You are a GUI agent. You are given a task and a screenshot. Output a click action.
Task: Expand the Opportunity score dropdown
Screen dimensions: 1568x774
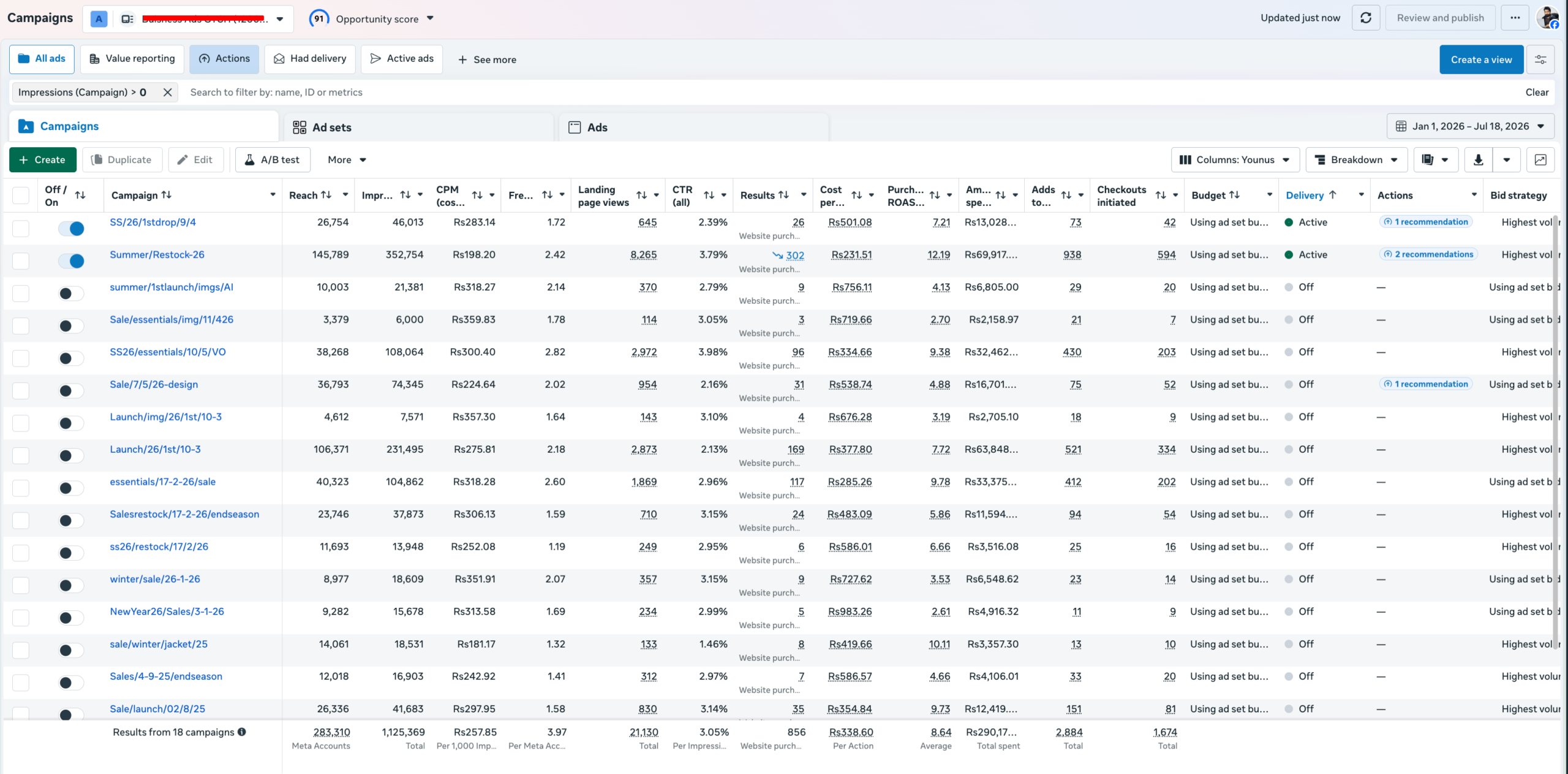point(372,18)
